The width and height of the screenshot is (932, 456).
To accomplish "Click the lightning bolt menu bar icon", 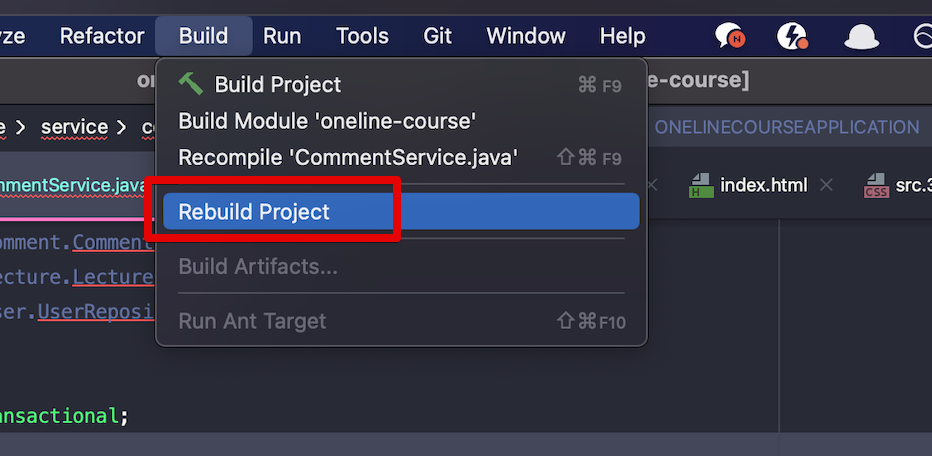I will click(792, 36).
